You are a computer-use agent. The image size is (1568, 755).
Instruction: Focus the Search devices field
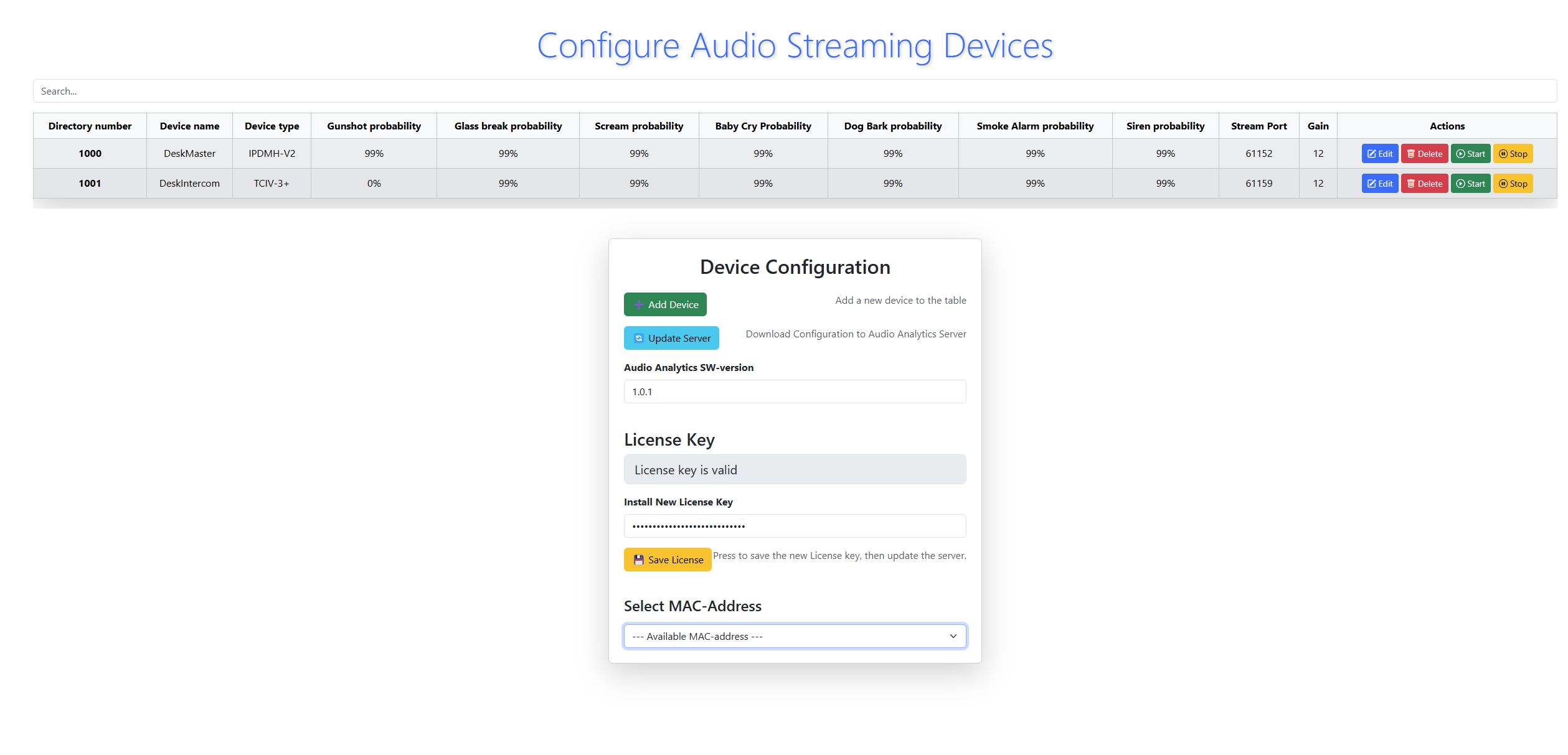(794, 91)
